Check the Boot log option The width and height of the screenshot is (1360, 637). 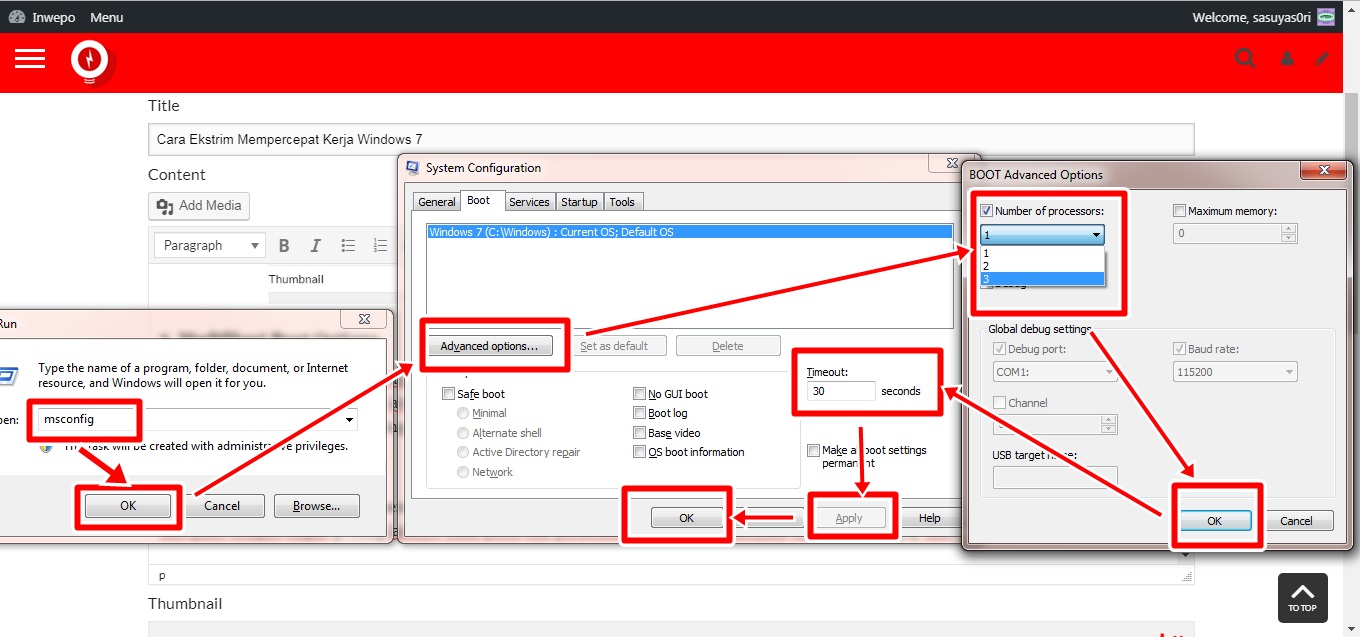click(639, 413)
